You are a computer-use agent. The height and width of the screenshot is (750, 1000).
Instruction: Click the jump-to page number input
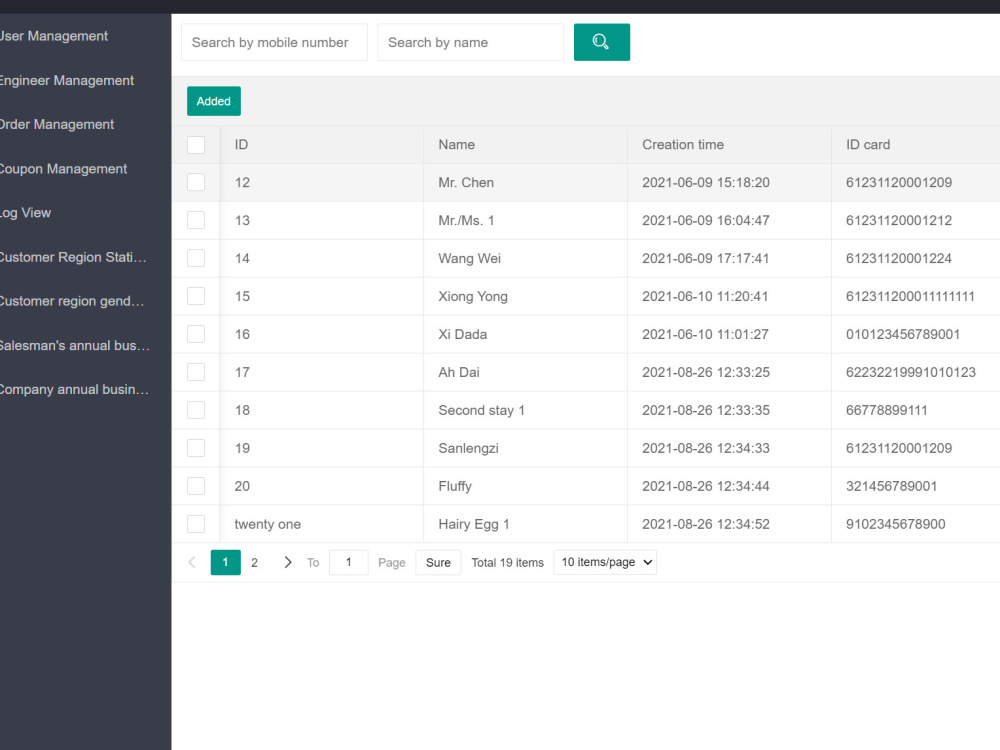coord(348,562)
